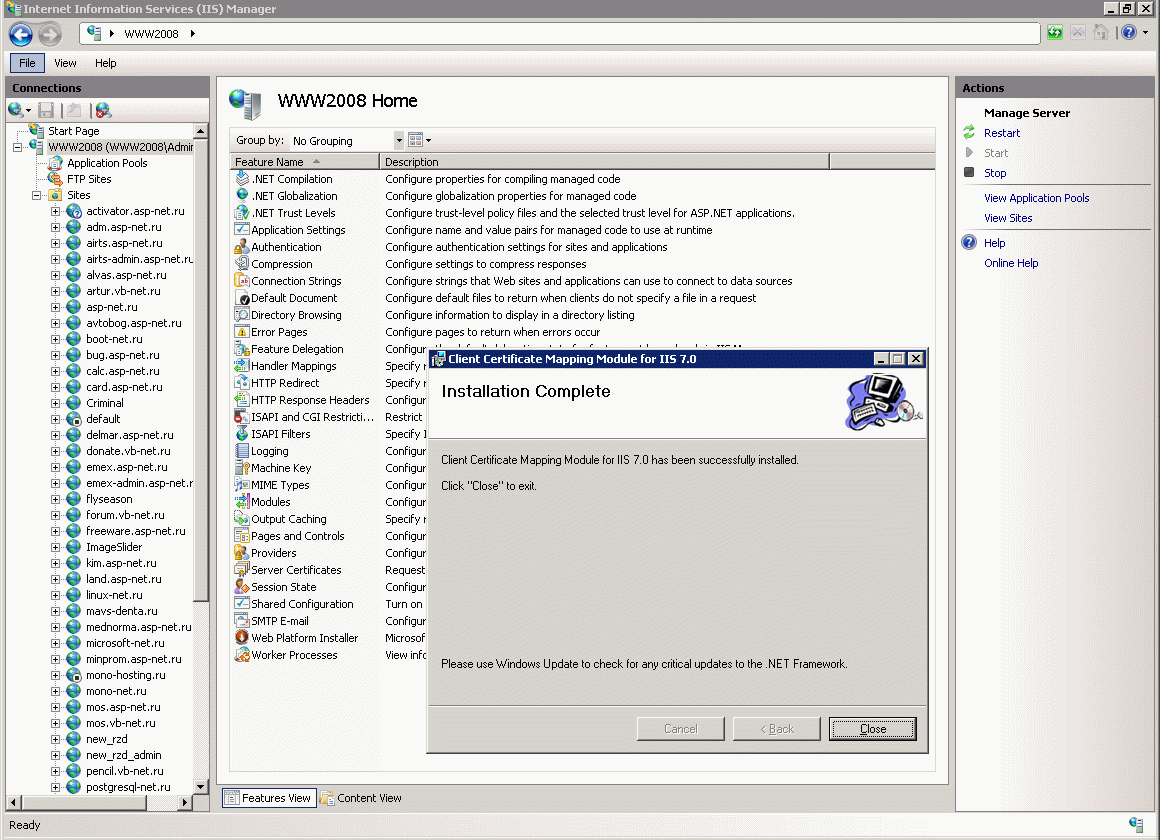1160x840 pixels.
Task: Click the blue Help question mark in the address bar
Action: [1129, 33]
